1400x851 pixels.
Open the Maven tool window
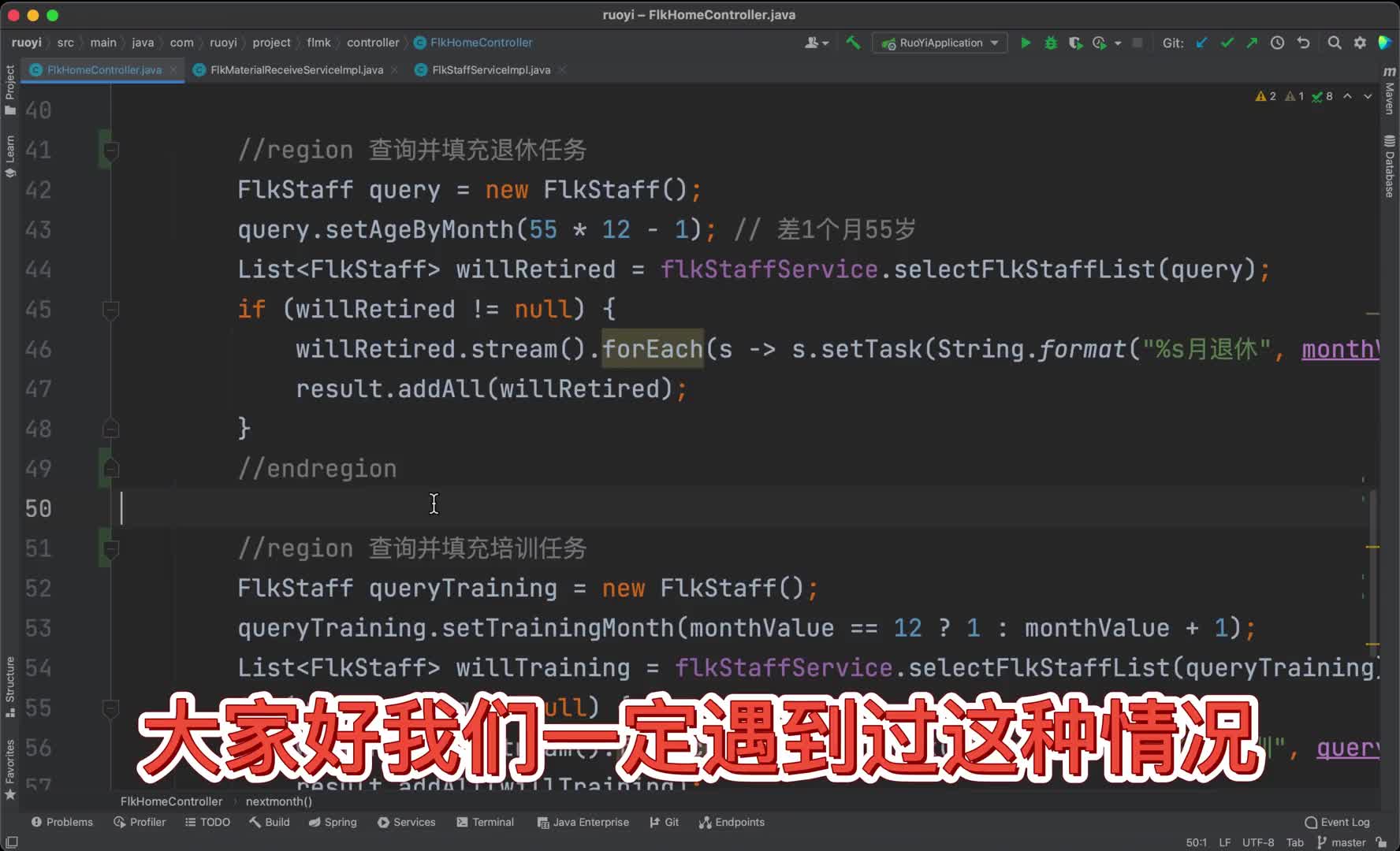[1390, 91]
